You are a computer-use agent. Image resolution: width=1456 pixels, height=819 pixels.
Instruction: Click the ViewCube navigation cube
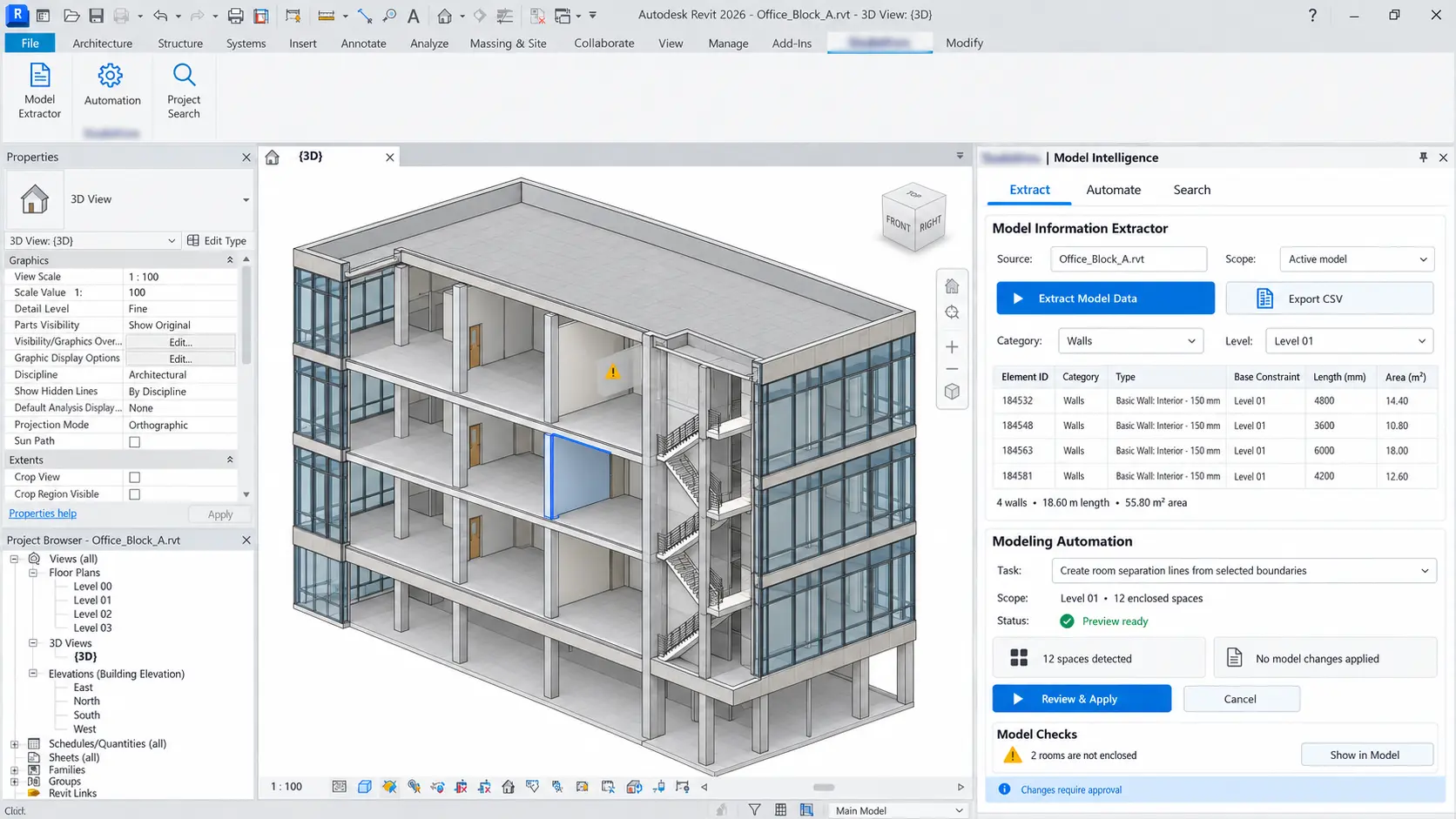[x=913, y=219]
